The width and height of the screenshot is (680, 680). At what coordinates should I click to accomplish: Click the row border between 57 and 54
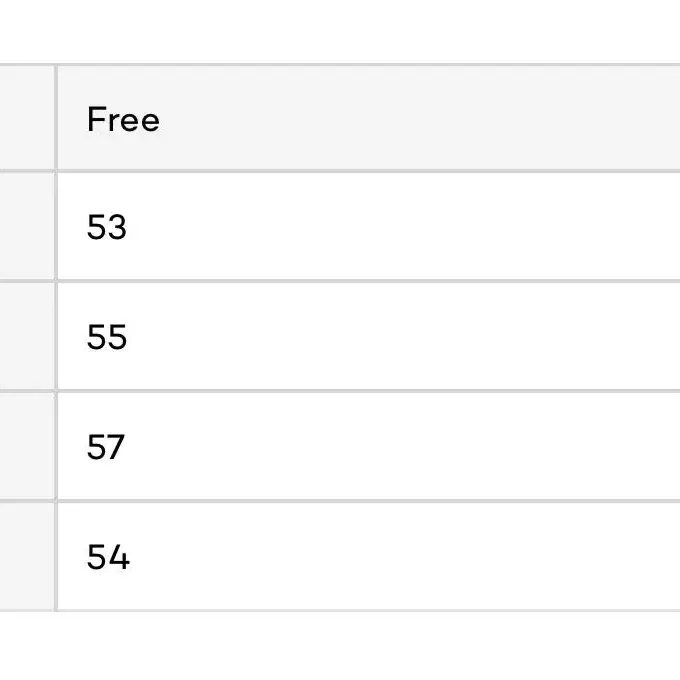[340, 501]
